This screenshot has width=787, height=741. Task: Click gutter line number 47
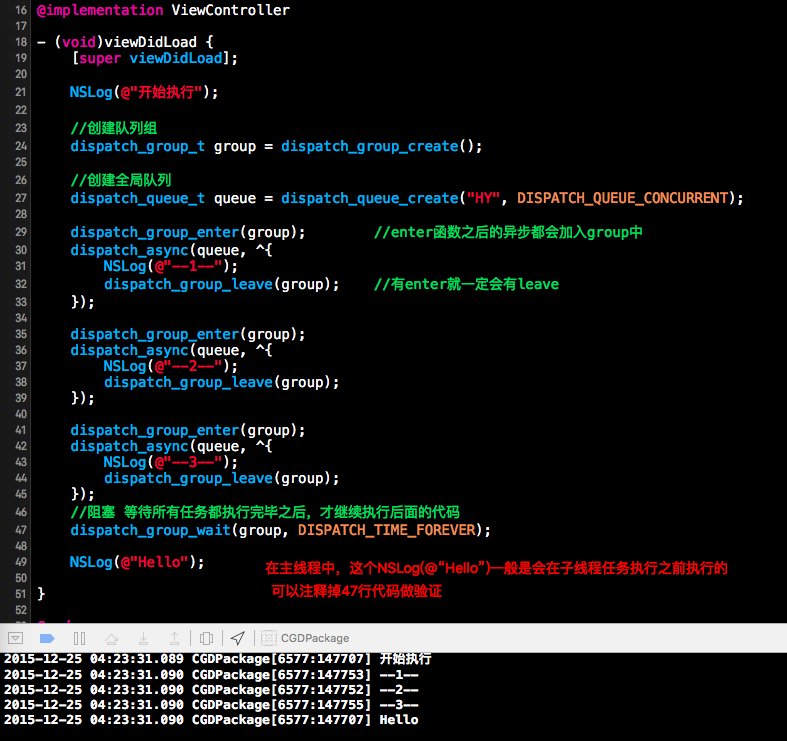point(21,530)
